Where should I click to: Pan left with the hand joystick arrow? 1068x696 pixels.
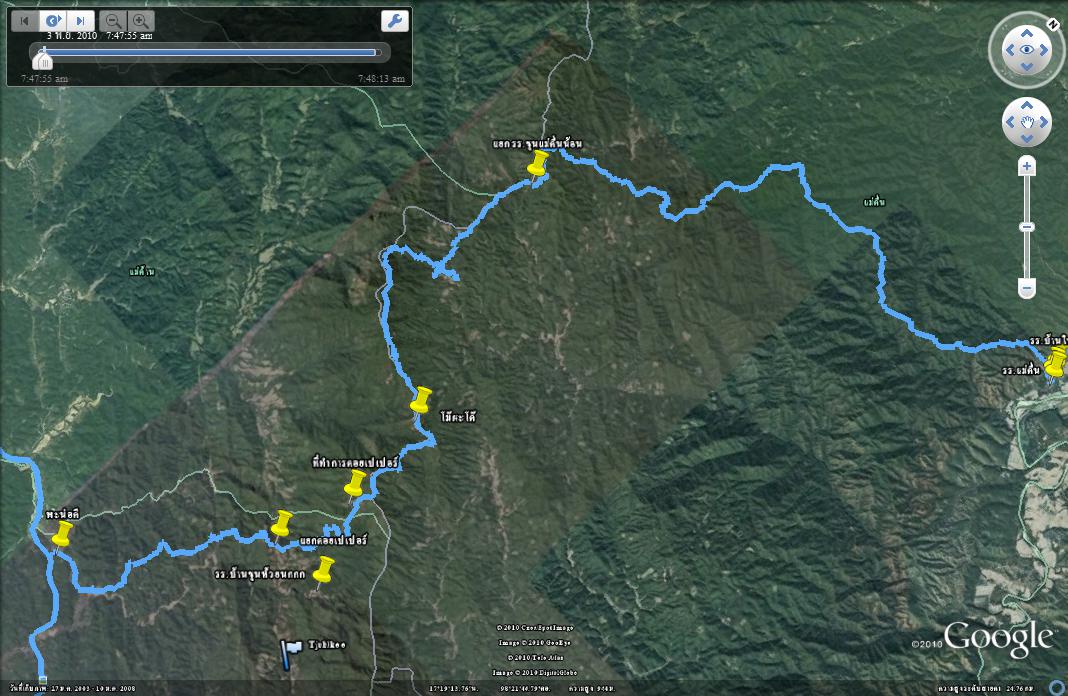[1010, 123]
